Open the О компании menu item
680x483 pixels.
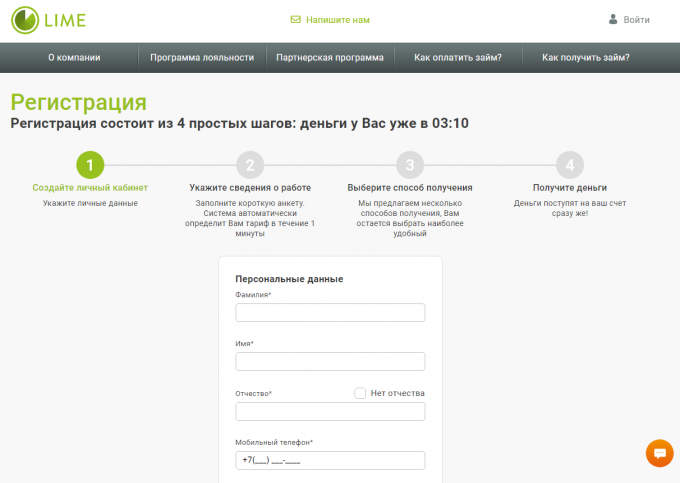click(74, 58)
